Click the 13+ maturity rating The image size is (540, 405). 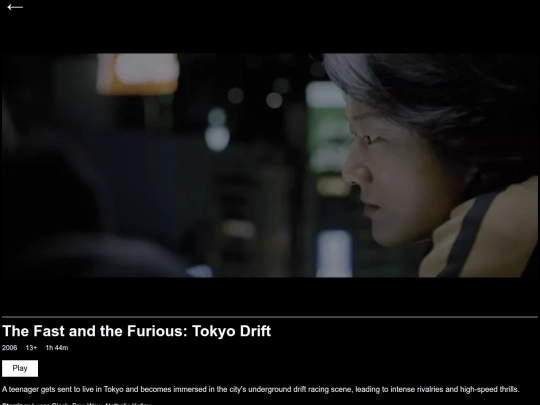coord(31,348)
